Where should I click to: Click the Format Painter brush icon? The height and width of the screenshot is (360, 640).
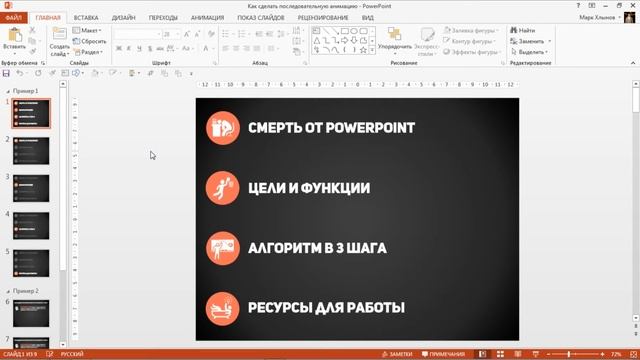tap(33, 51)
